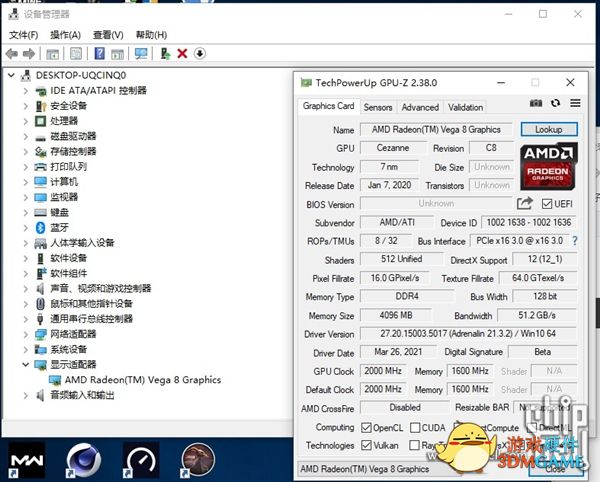This screenshot has height=482, width=600.
Task: Click the Show/Hide console tree toolbar icon
Action: point(52,54)
